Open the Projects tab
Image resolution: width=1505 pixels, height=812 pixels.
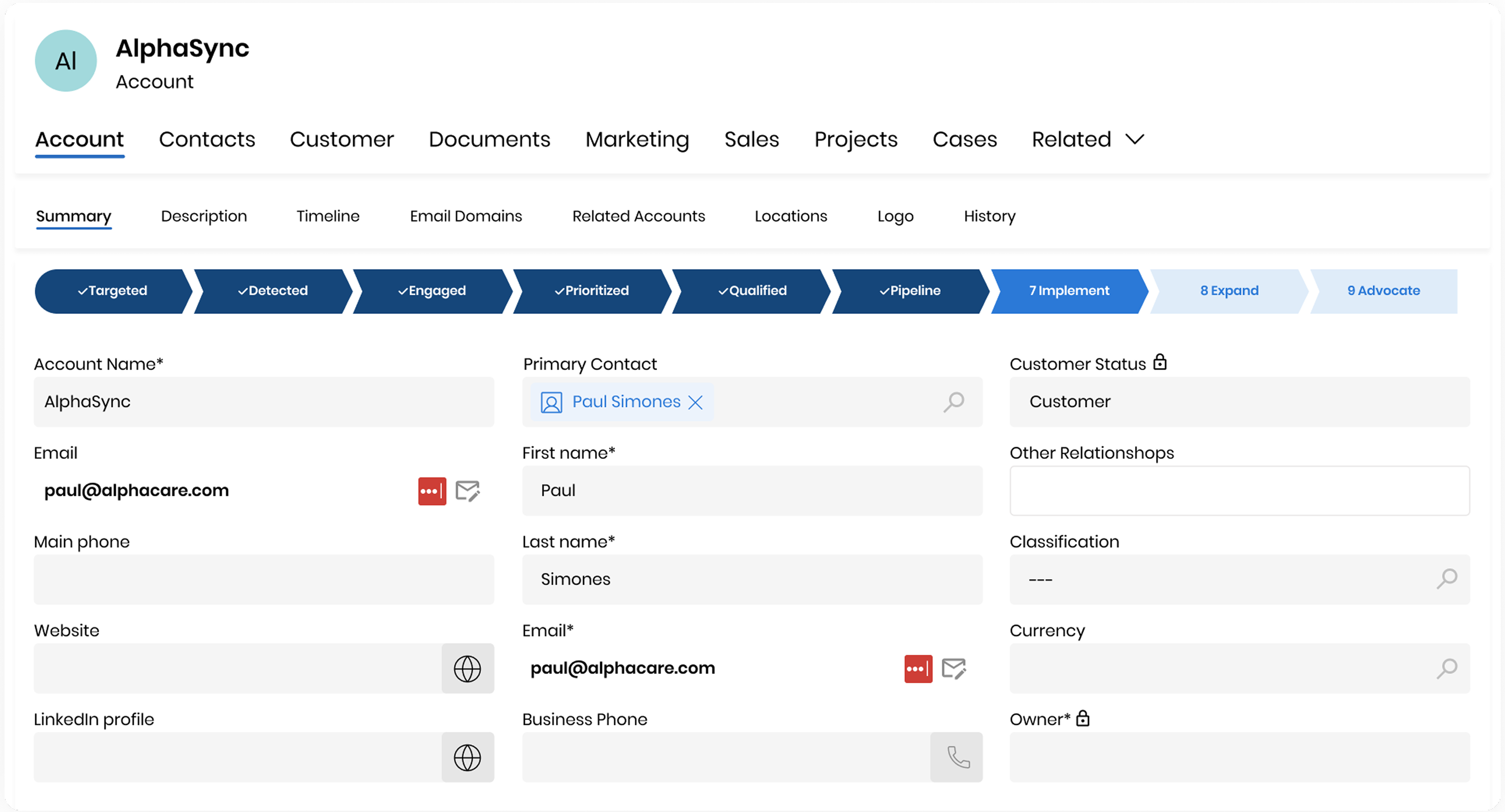coord(856,140)
